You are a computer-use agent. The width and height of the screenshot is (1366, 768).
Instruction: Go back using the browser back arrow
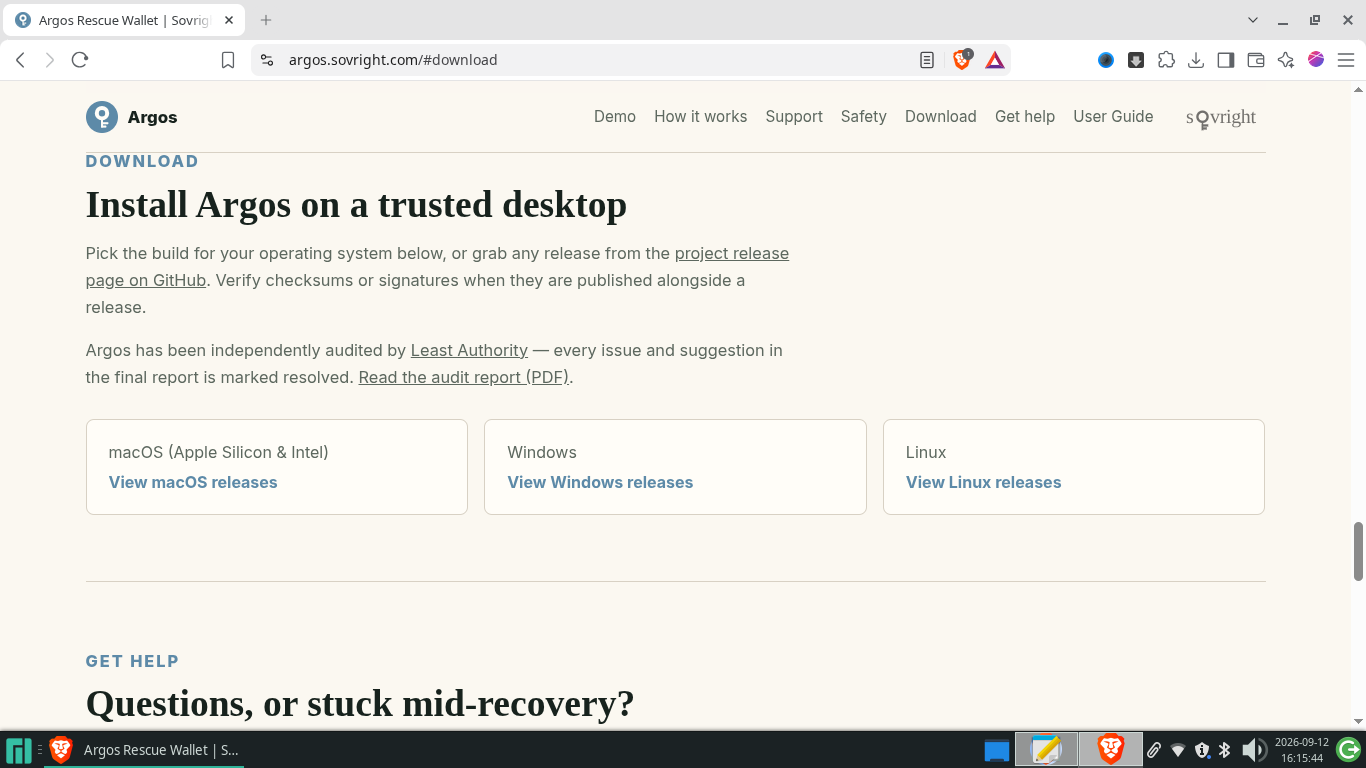coord(20,60)
